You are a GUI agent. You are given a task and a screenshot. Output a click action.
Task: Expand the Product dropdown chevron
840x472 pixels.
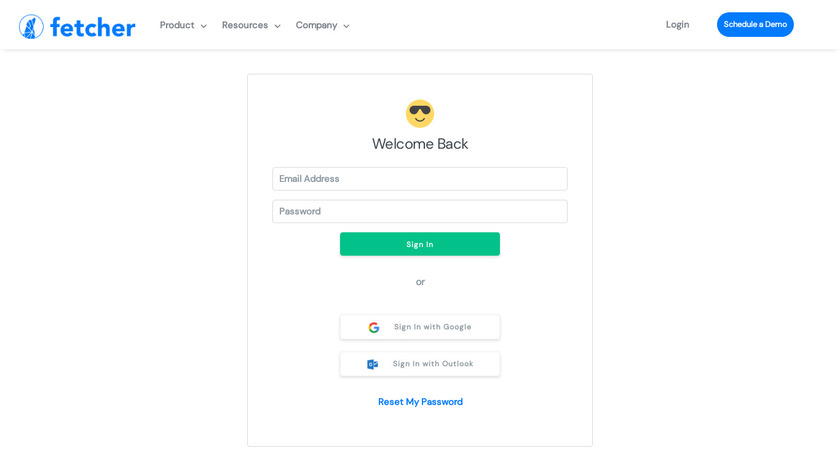pyautogui.click(x=204, y=26)
